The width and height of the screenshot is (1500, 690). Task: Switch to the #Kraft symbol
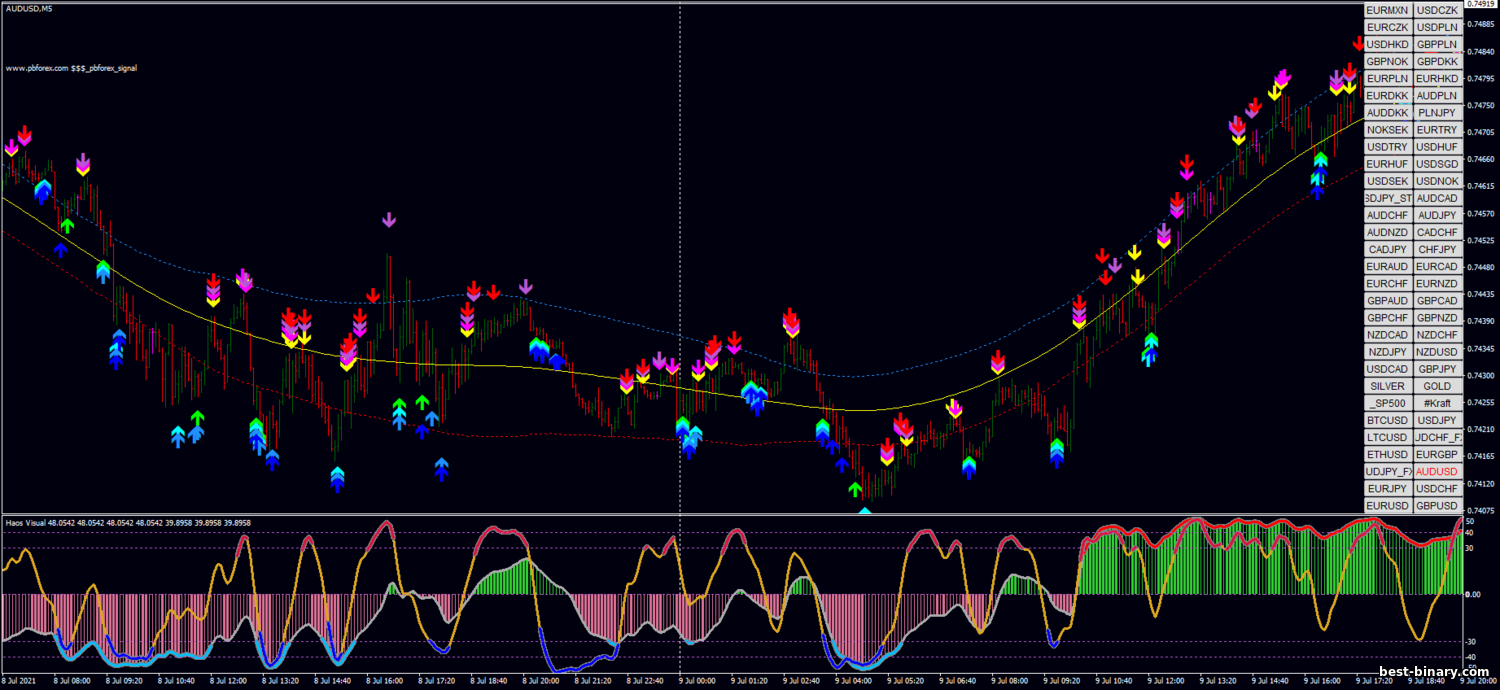click(1437, 403)
